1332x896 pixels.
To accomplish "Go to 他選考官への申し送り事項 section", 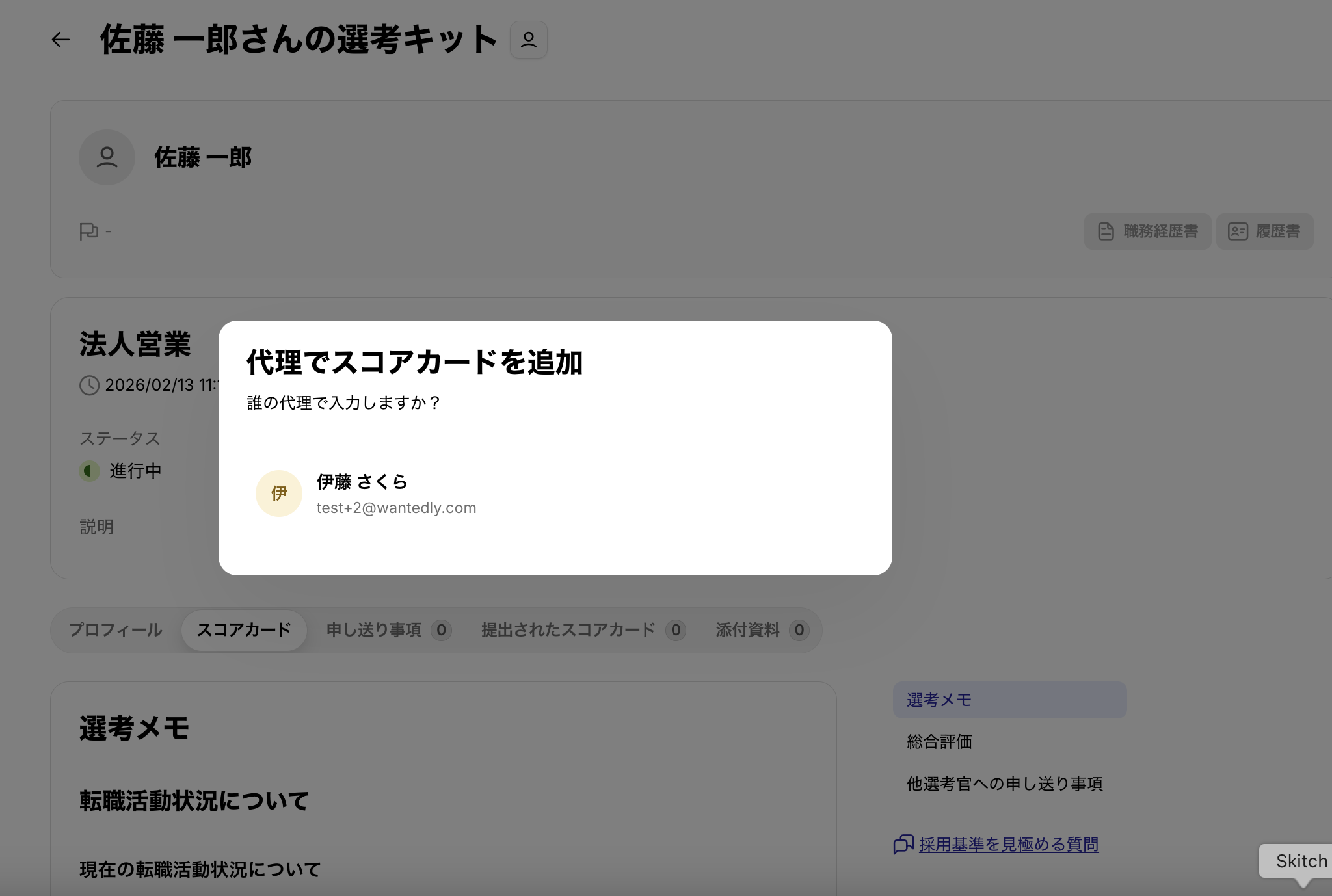I will 1004,784.
